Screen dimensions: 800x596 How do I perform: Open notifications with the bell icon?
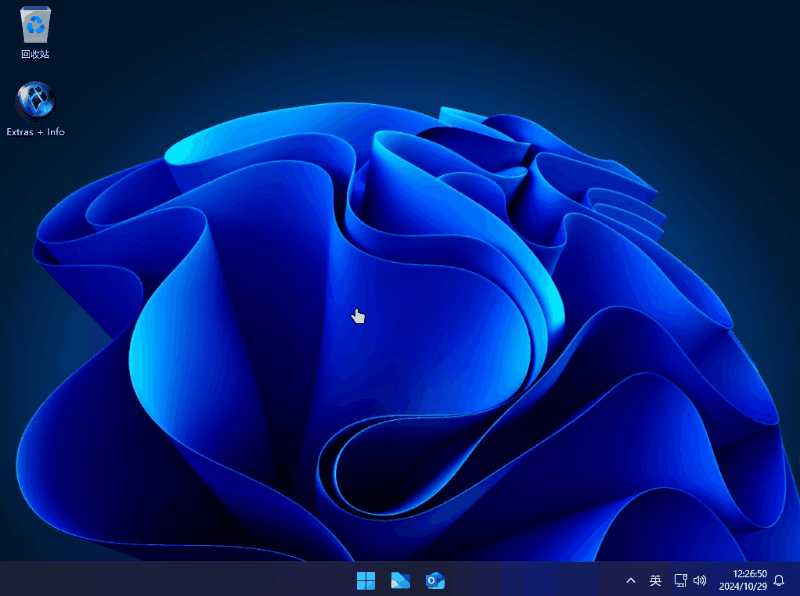pos(779,580)
